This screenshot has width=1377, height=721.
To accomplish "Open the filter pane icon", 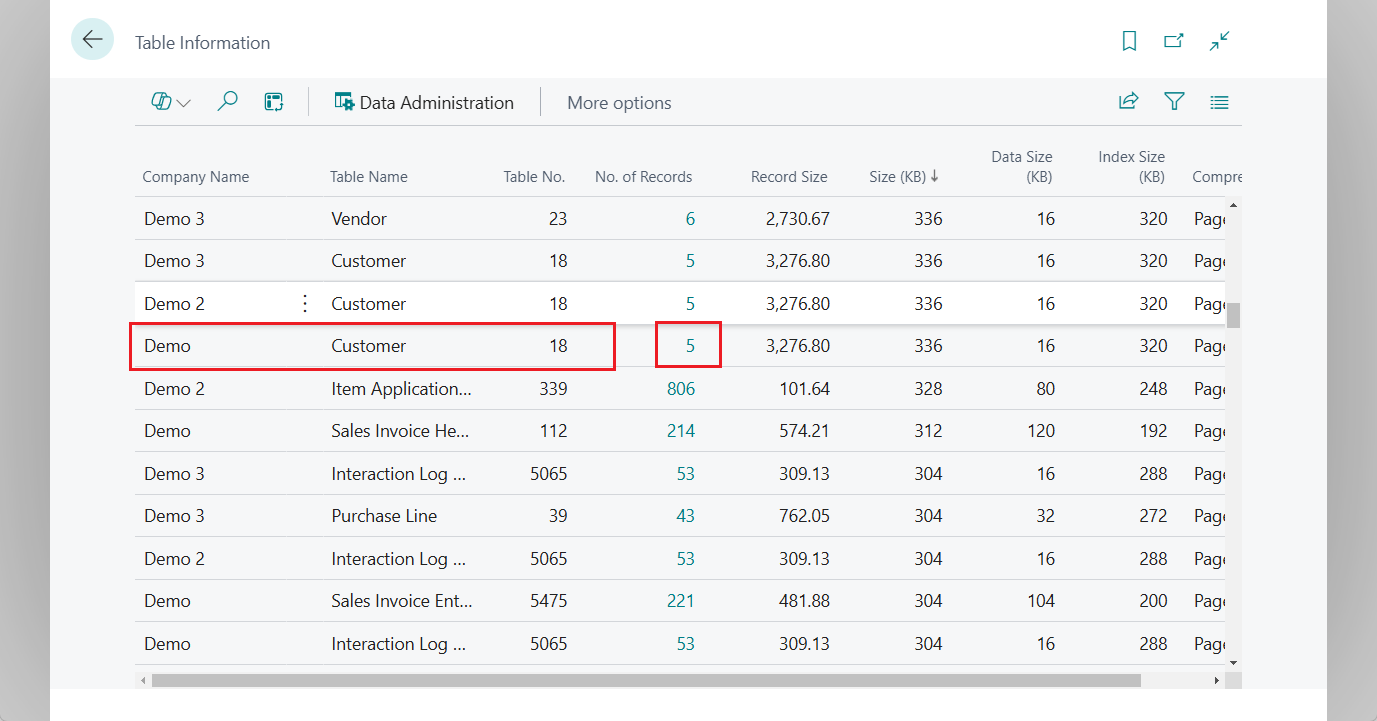I will 1174,101.
